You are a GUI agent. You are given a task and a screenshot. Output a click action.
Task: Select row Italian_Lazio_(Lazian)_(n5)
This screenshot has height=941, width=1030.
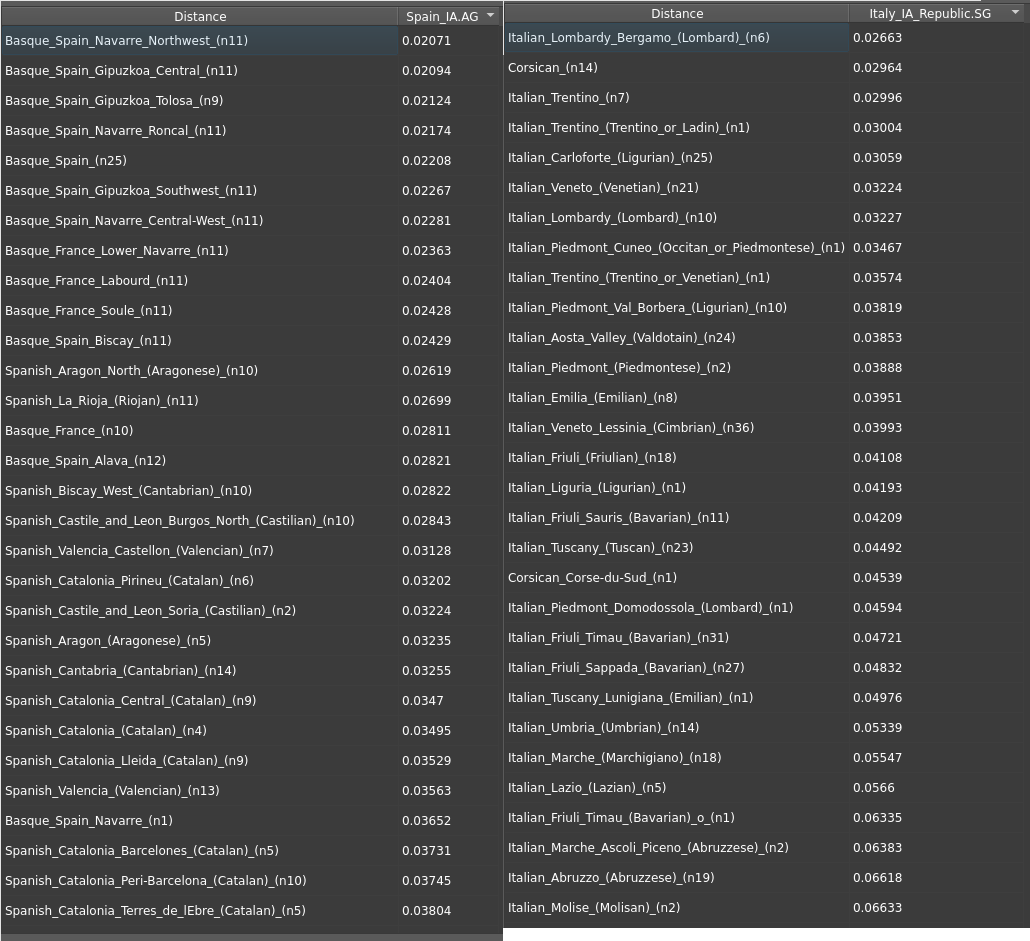765,787
